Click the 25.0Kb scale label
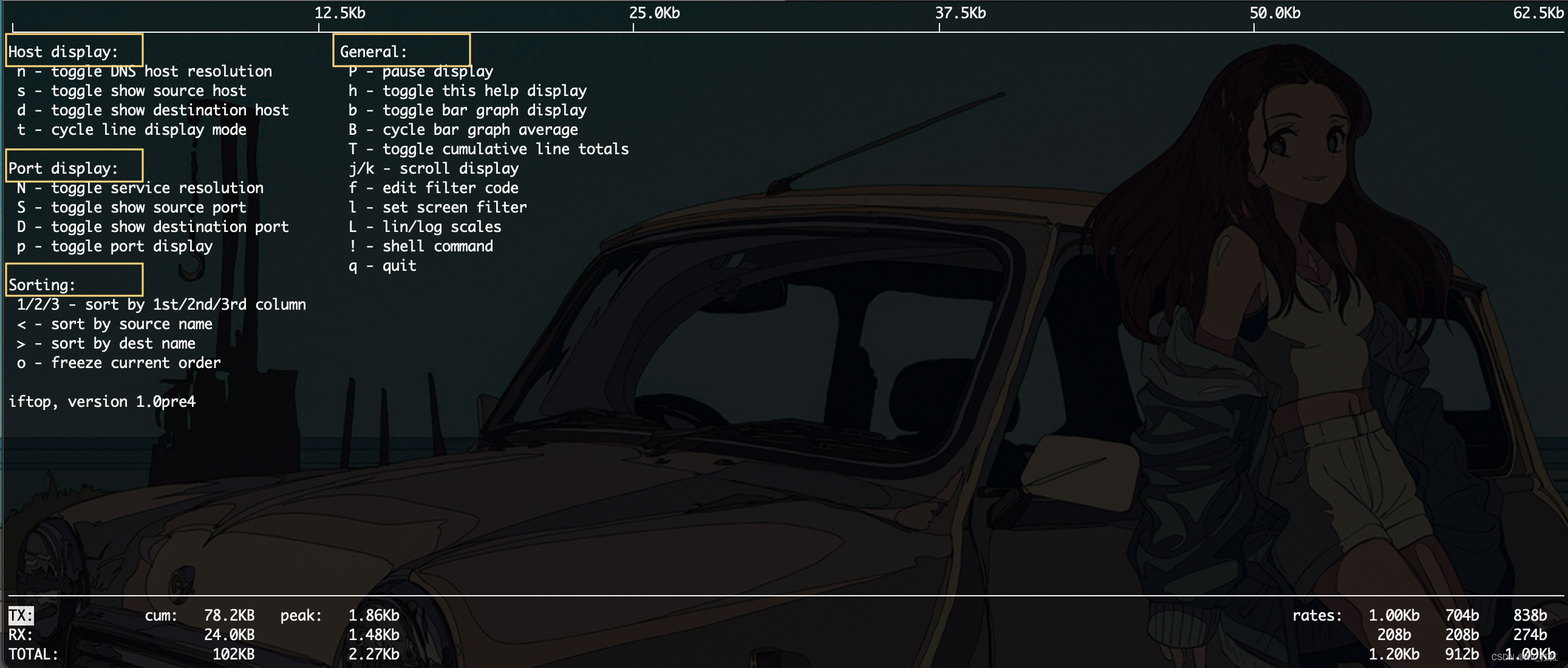This screenshot has height=668, width=1568. tap(655, 13)
